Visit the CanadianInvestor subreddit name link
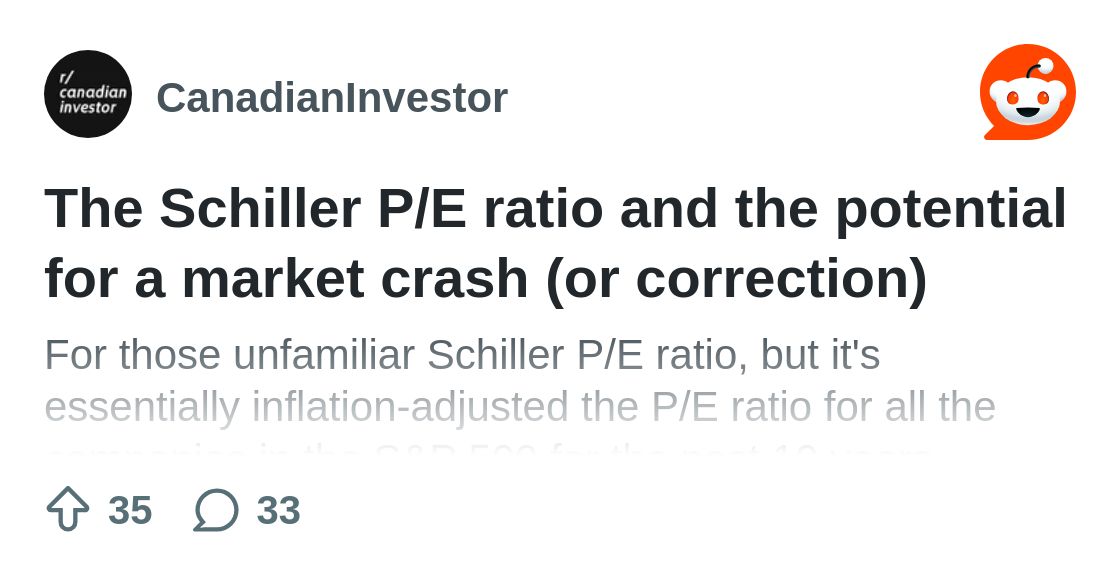Image resolution: width=1120 pixels, height=584 pixels. 332,98
